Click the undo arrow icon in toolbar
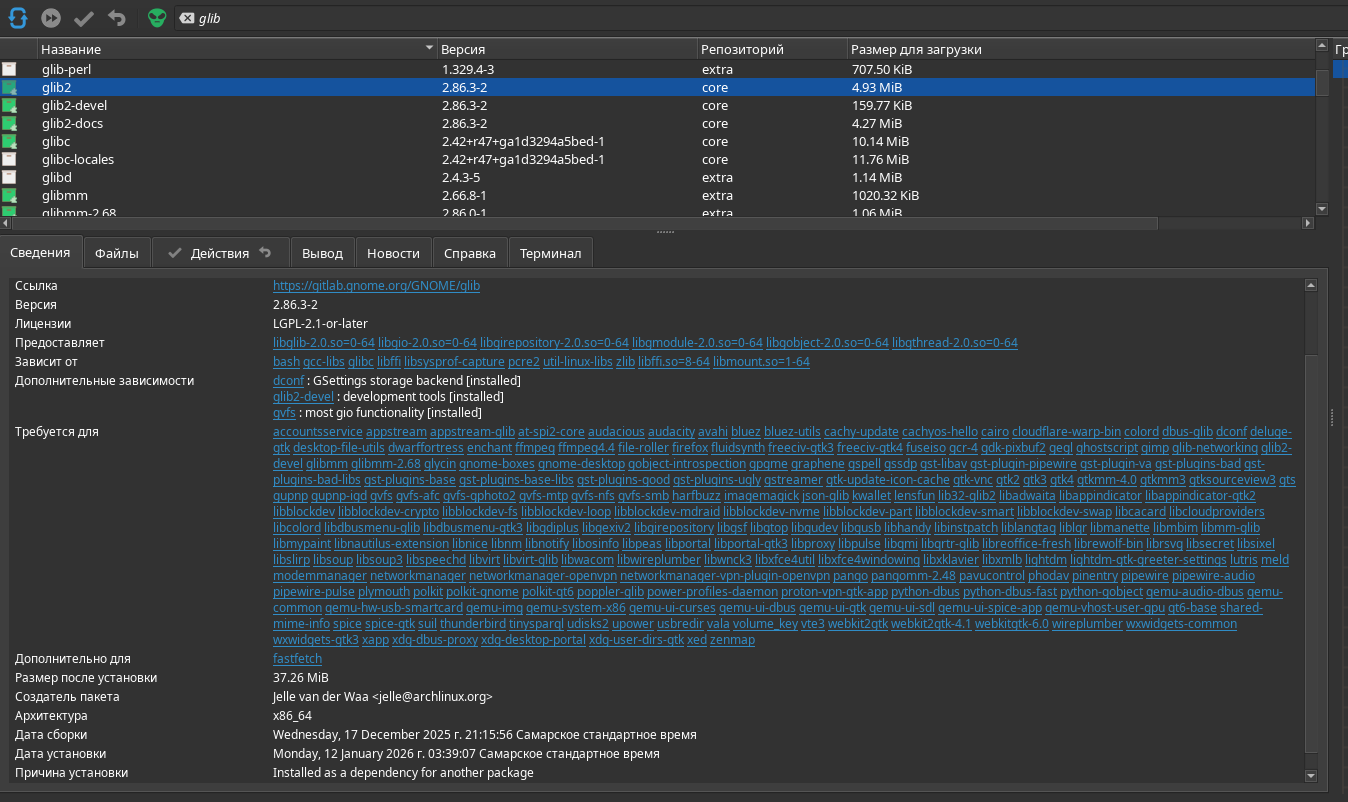 coord(117,18)
